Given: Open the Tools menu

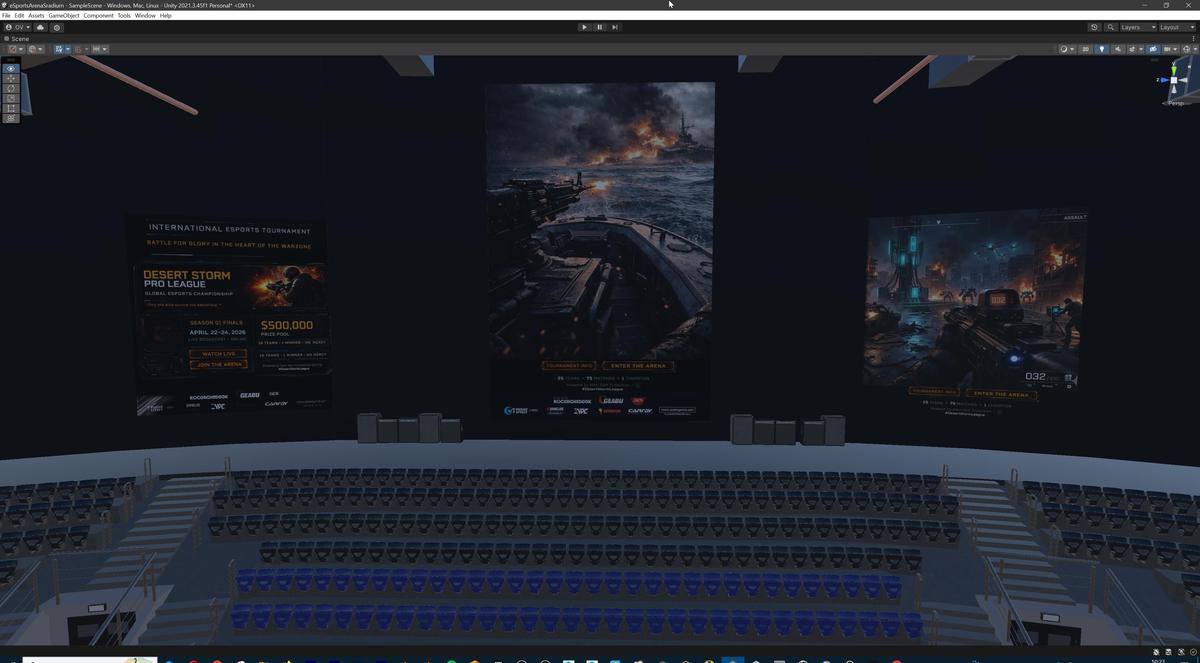Looking at the screenshot, I should point(124,16).
